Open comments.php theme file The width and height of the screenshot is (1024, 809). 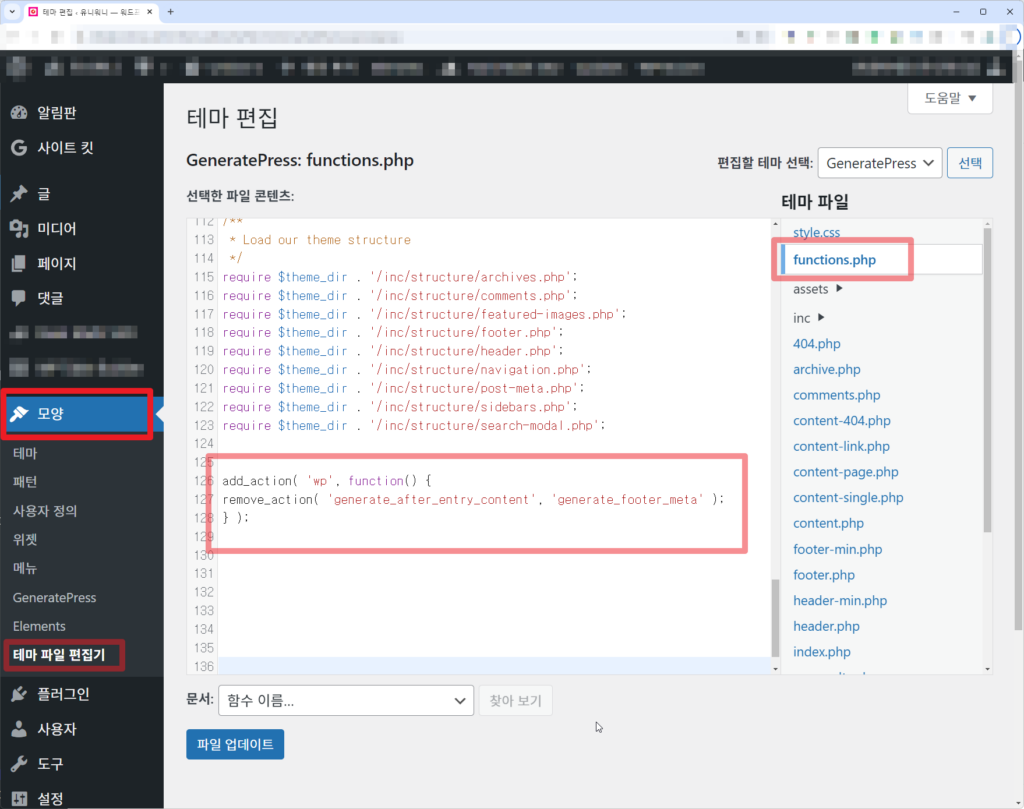click(837, 395)
